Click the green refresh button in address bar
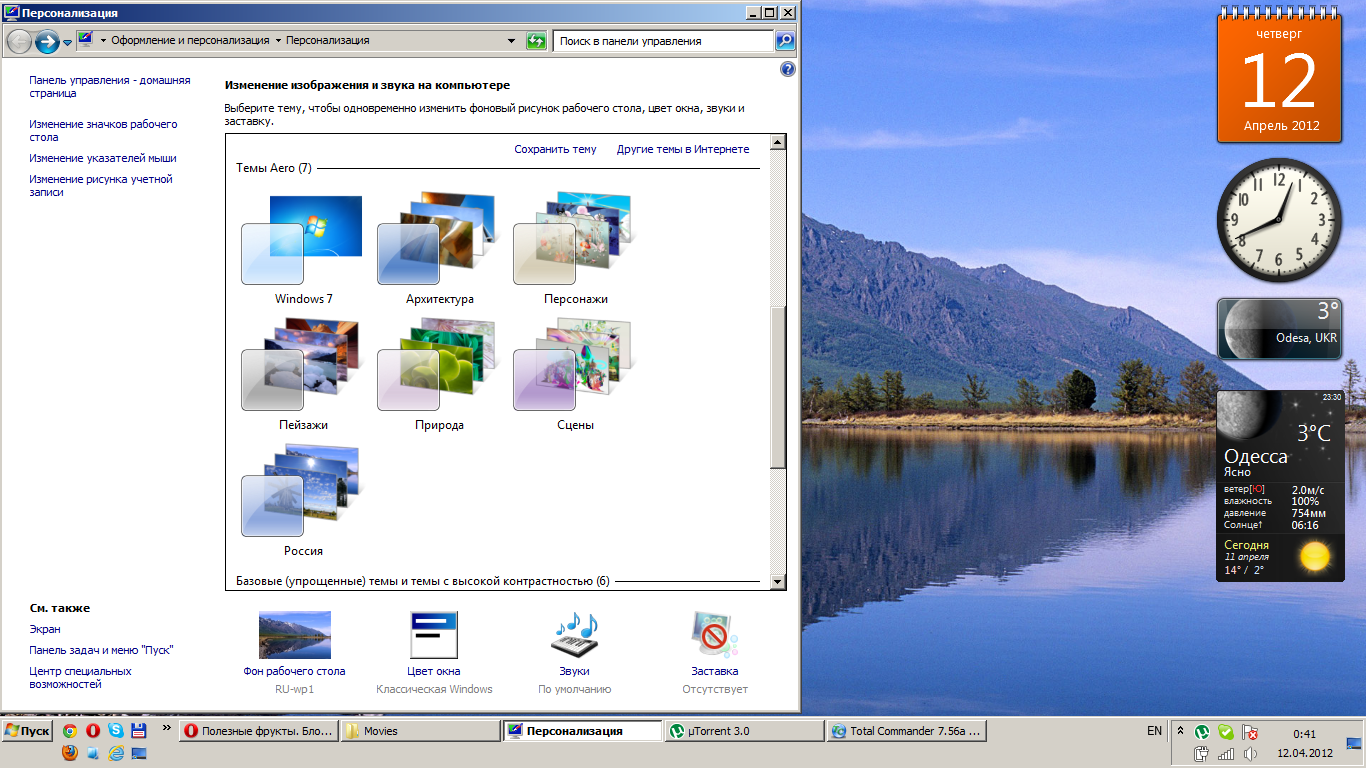This screenshot has width=1366, height=768. pyautogui.click(x=537, y=41)
